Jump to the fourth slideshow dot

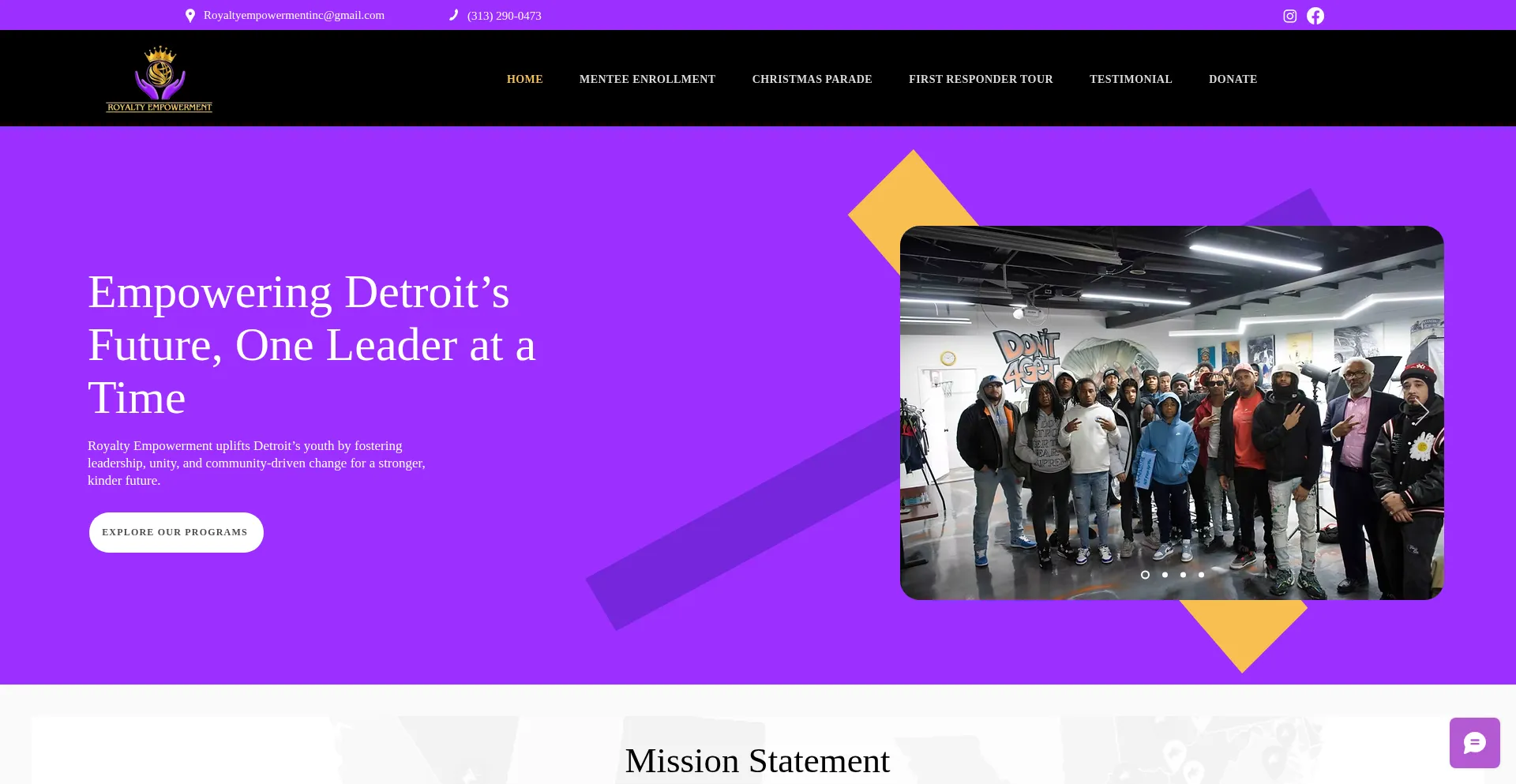[1201, 575]
